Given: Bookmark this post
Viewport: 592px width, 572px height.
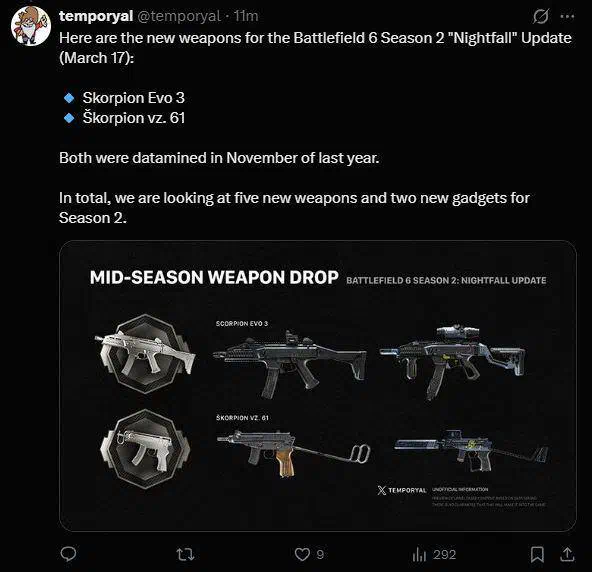Looking at the screenshot, I should coord(537,554).
